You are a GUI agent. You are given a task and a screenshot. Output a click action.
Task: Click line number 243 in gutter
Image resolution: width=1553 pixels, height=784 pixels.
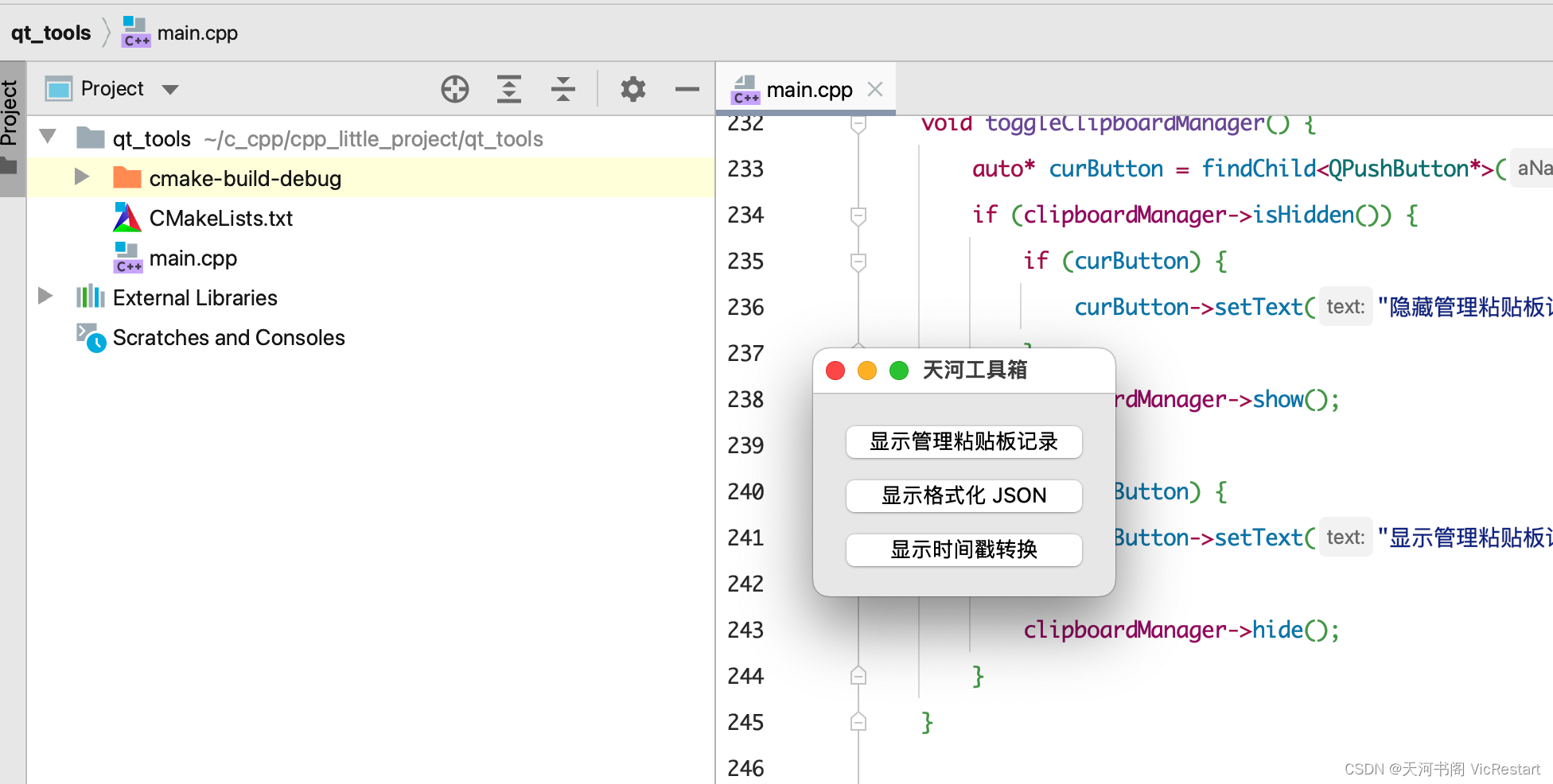click(745, 630)
